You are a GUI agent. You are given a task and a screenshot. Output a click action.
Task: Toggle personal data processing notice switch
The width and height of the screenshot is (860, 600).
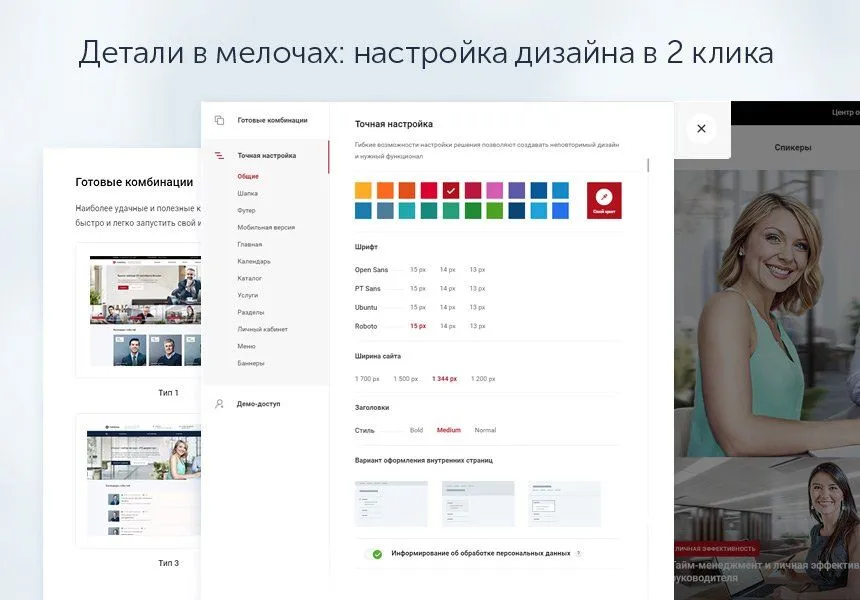tap(377, 553)
